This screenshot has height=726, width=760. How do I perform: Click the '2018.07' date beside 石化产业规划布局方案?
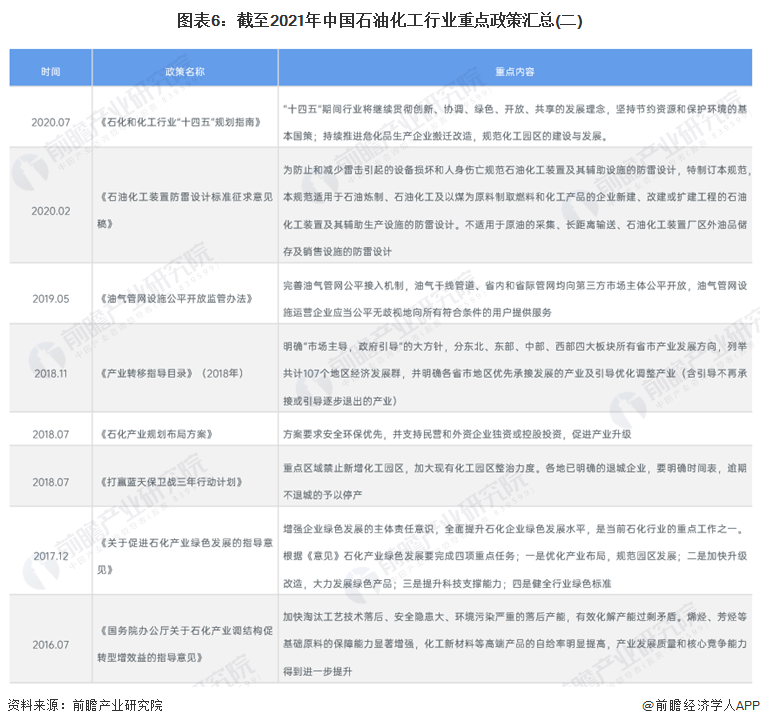point(51,434)
